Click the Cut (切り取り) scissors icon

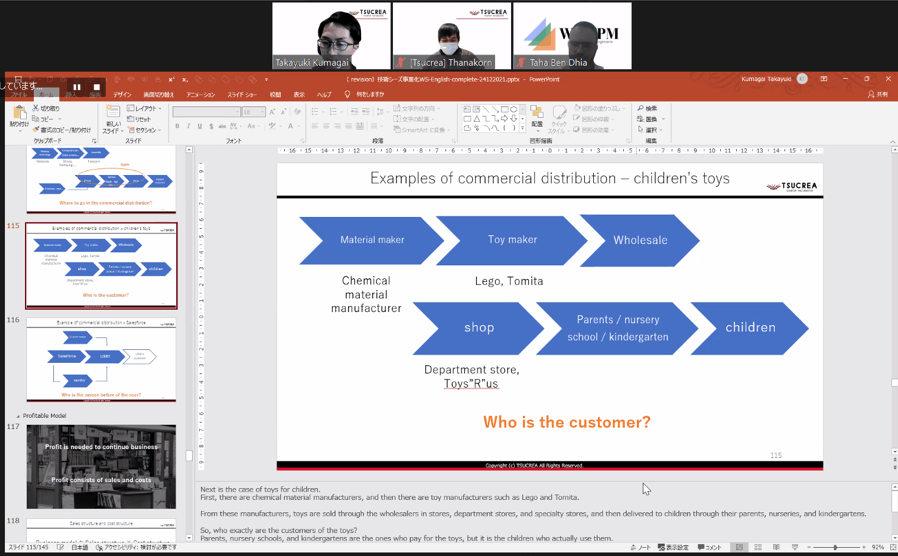coord(36,108)
